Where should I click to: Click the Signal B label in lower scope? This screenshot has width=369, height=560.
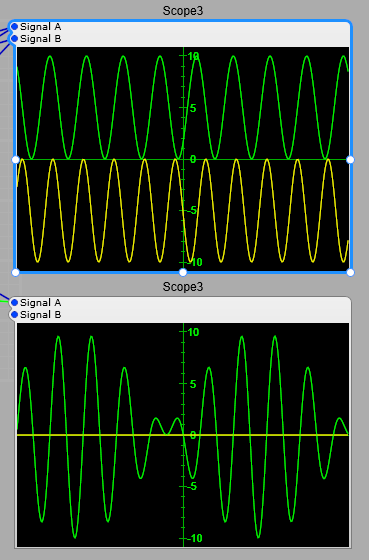40,315
